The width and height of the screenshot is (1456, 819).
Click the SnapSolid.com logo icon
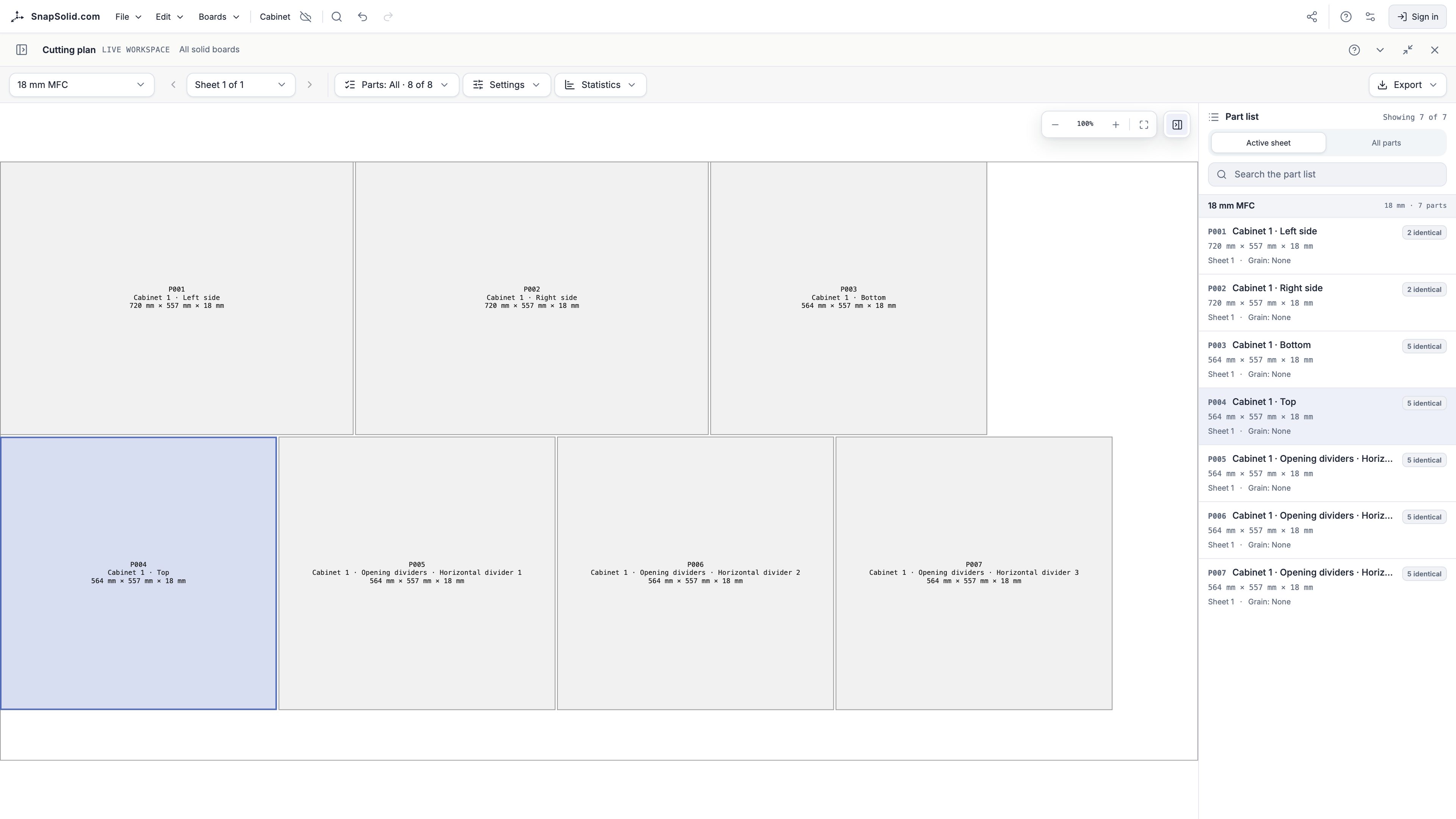[17, 16]
